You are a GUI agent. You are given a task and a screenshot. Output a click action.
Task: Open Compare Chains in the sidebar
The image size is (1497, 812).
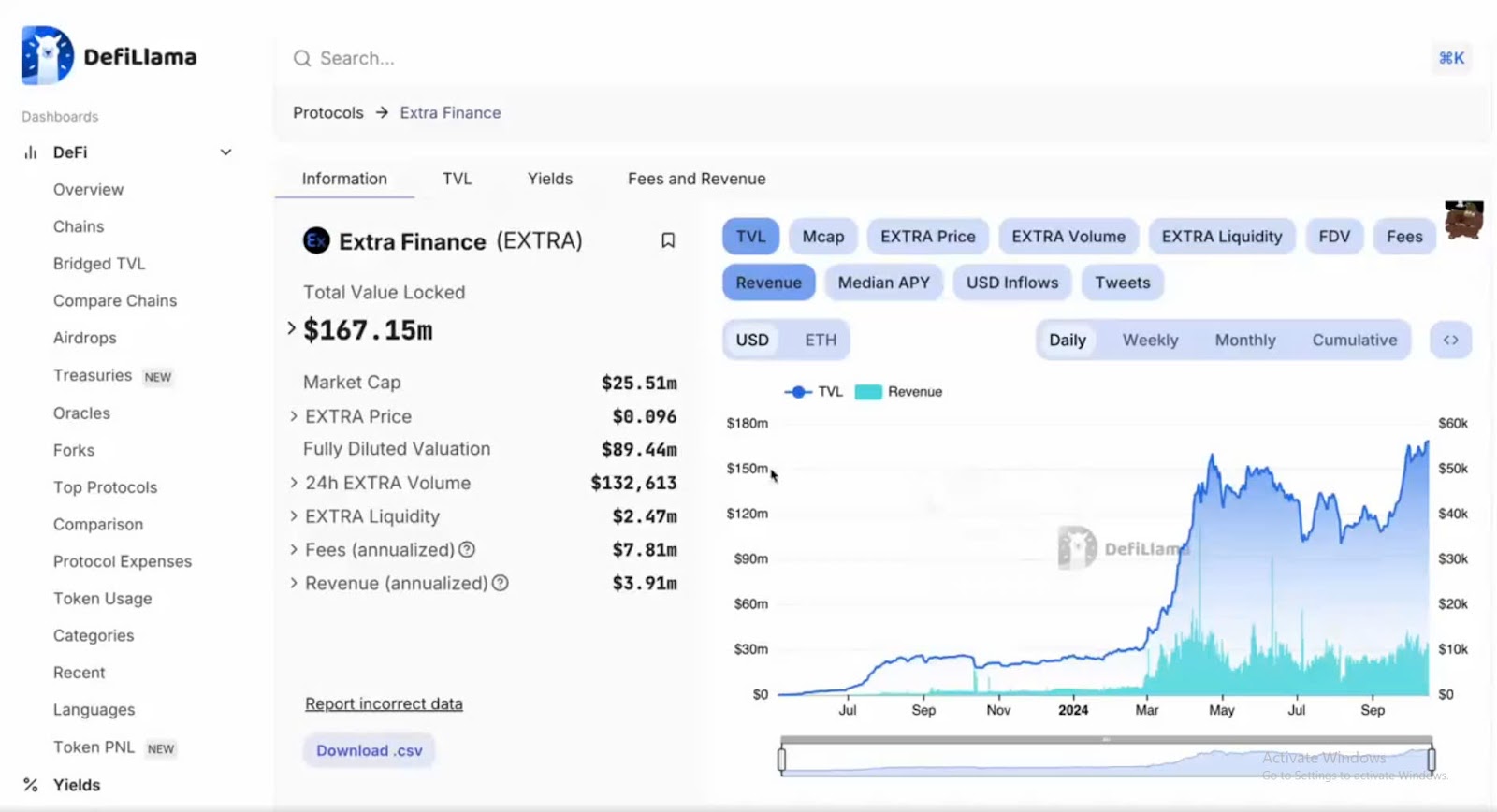pyautogui.click(x=115, y=300)
